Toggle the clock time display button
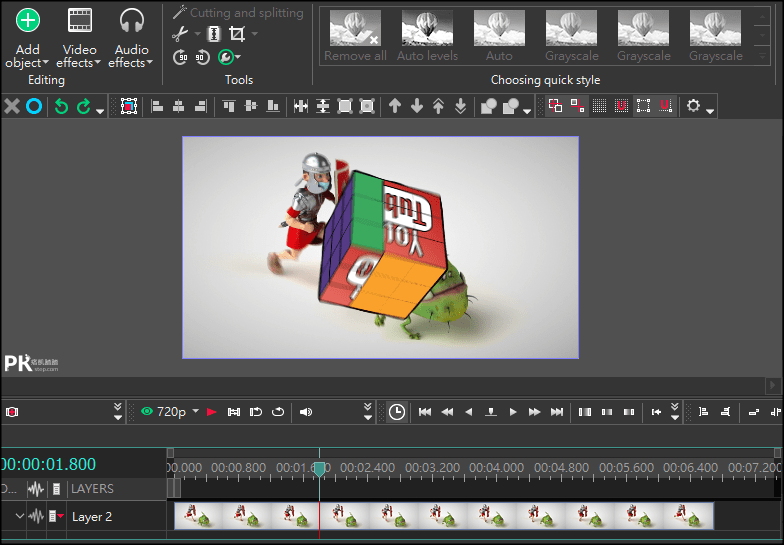Screen dimensions: 784x545 point(397,412)
